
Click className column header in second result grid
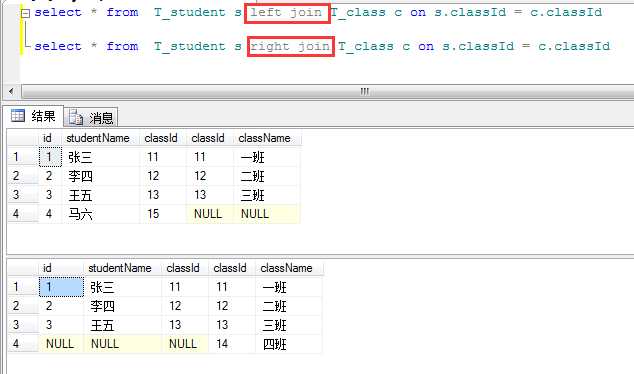[x=289, y=268]
